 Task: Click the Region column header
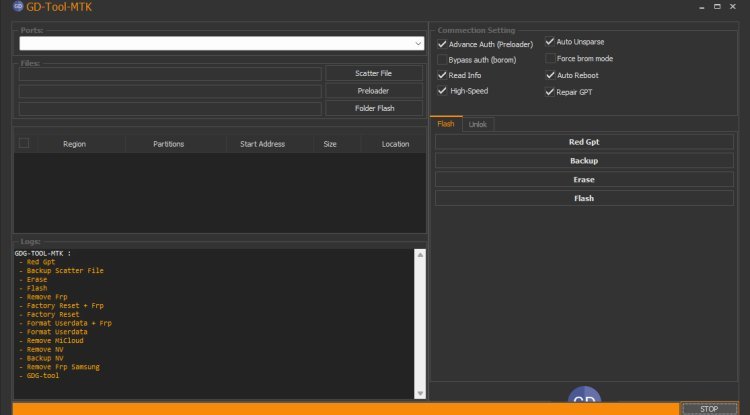74,144
